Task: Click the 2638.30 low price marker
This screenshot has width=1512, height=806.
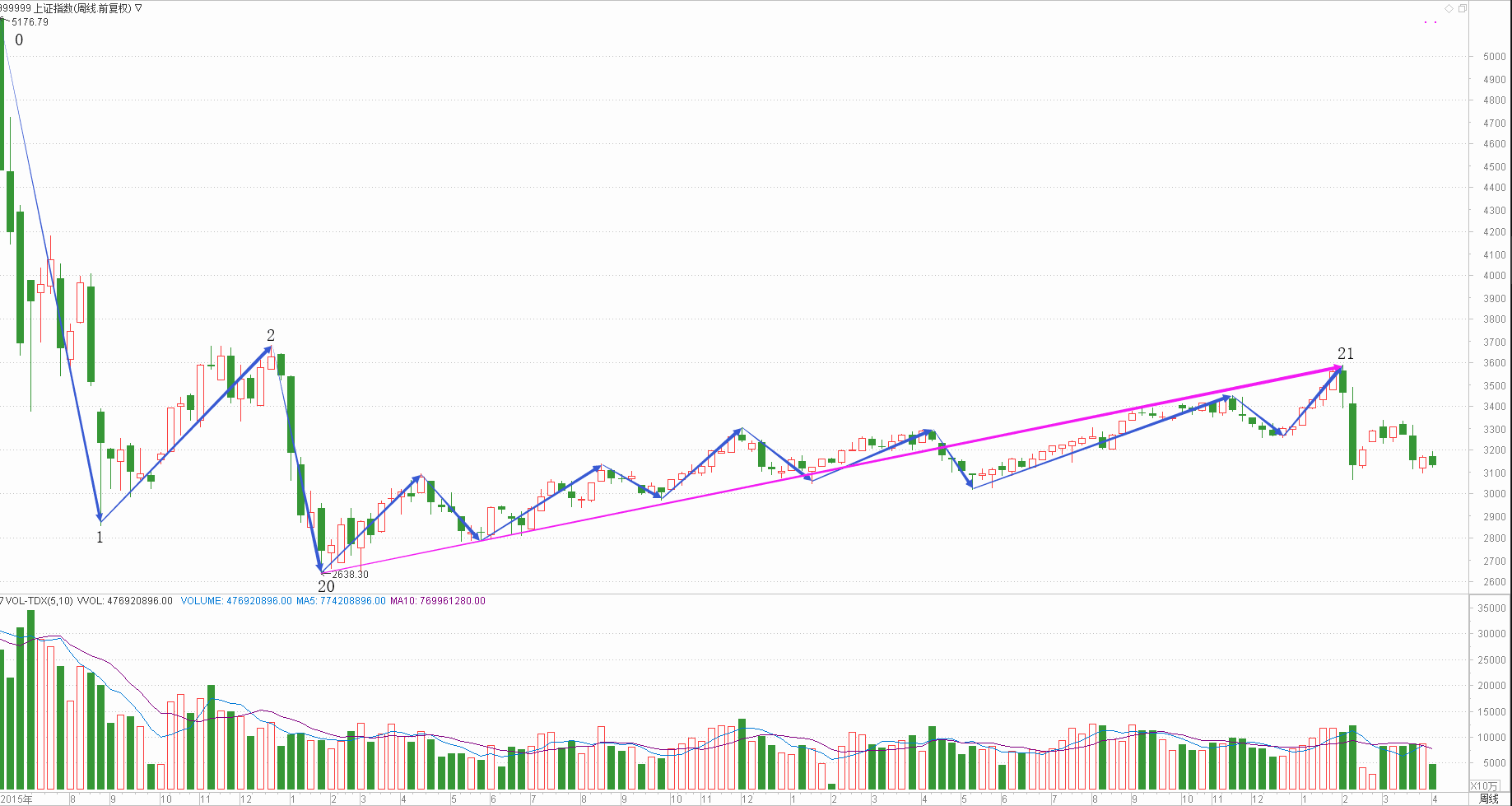Action: pos(350,575)
